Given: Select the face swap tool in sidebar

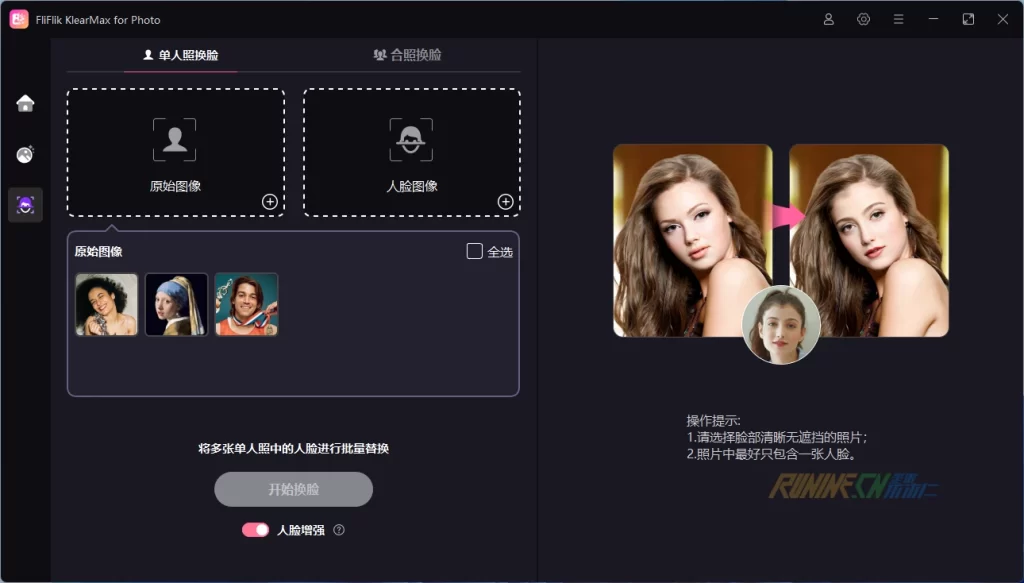Looking at the screenshot, I should [25, 205].
